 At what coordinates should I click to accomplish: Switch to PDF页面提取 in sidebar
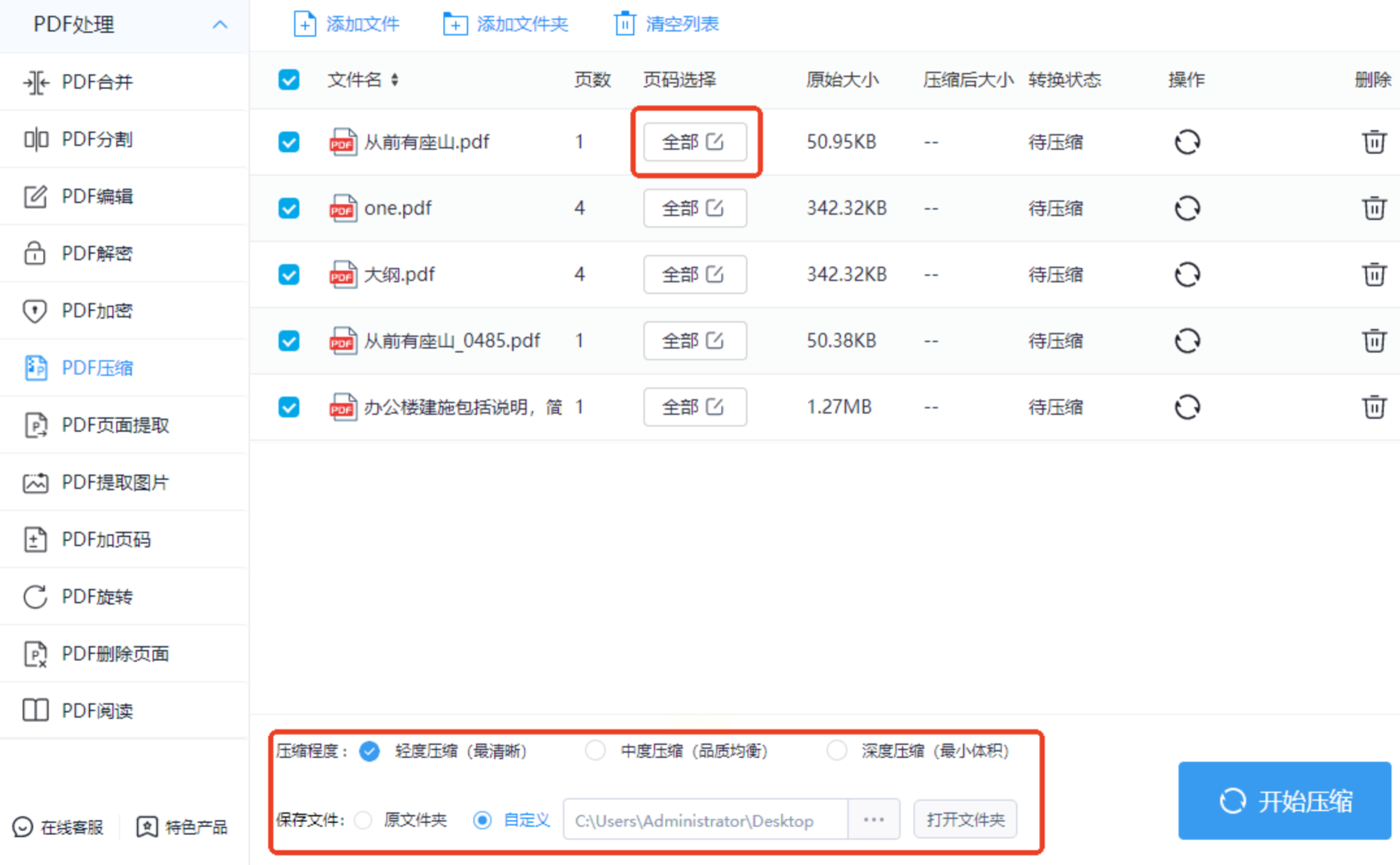115,425
